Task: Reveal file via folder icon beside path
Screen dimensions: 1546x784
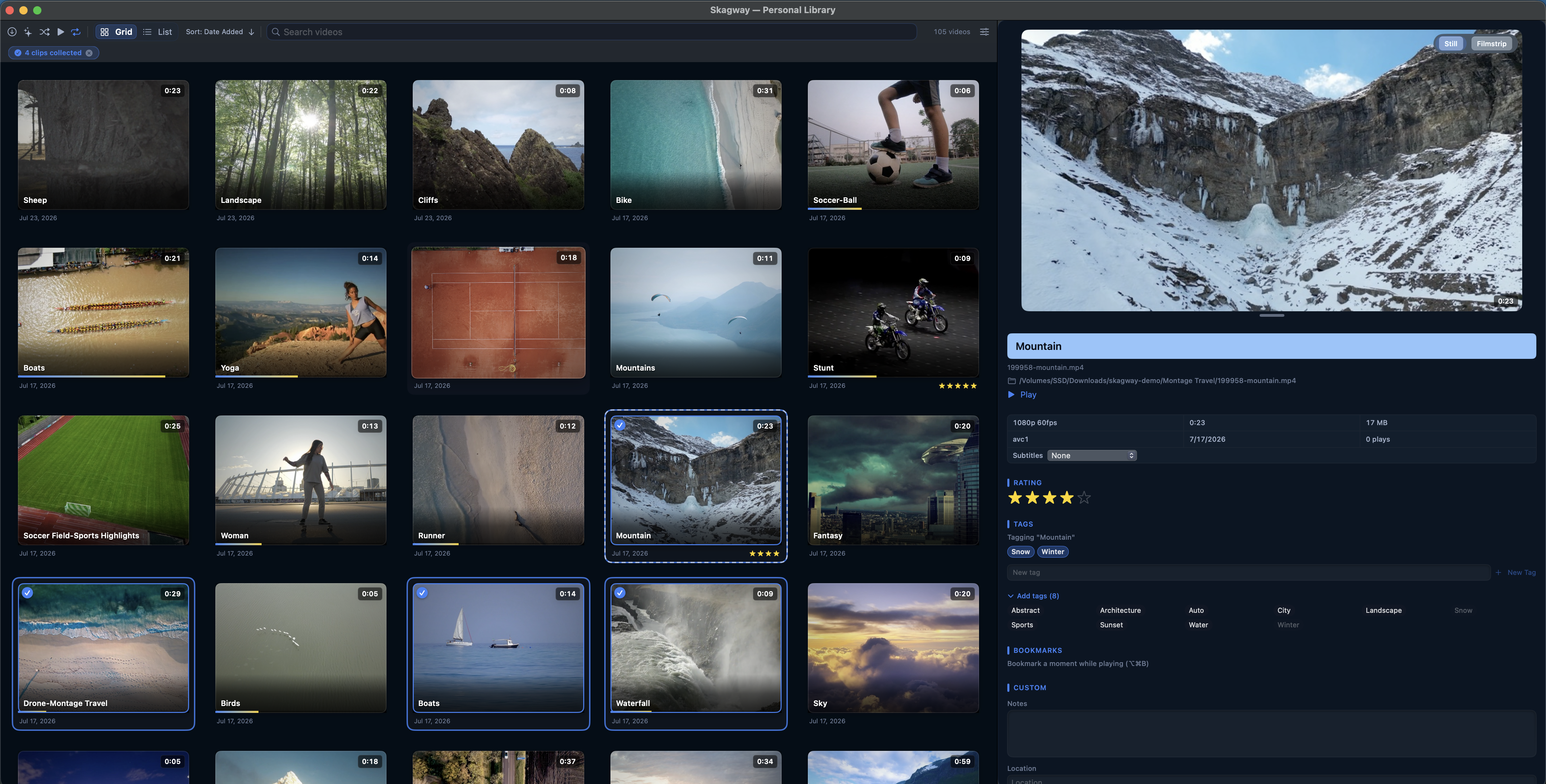Action: point(1012,381)
